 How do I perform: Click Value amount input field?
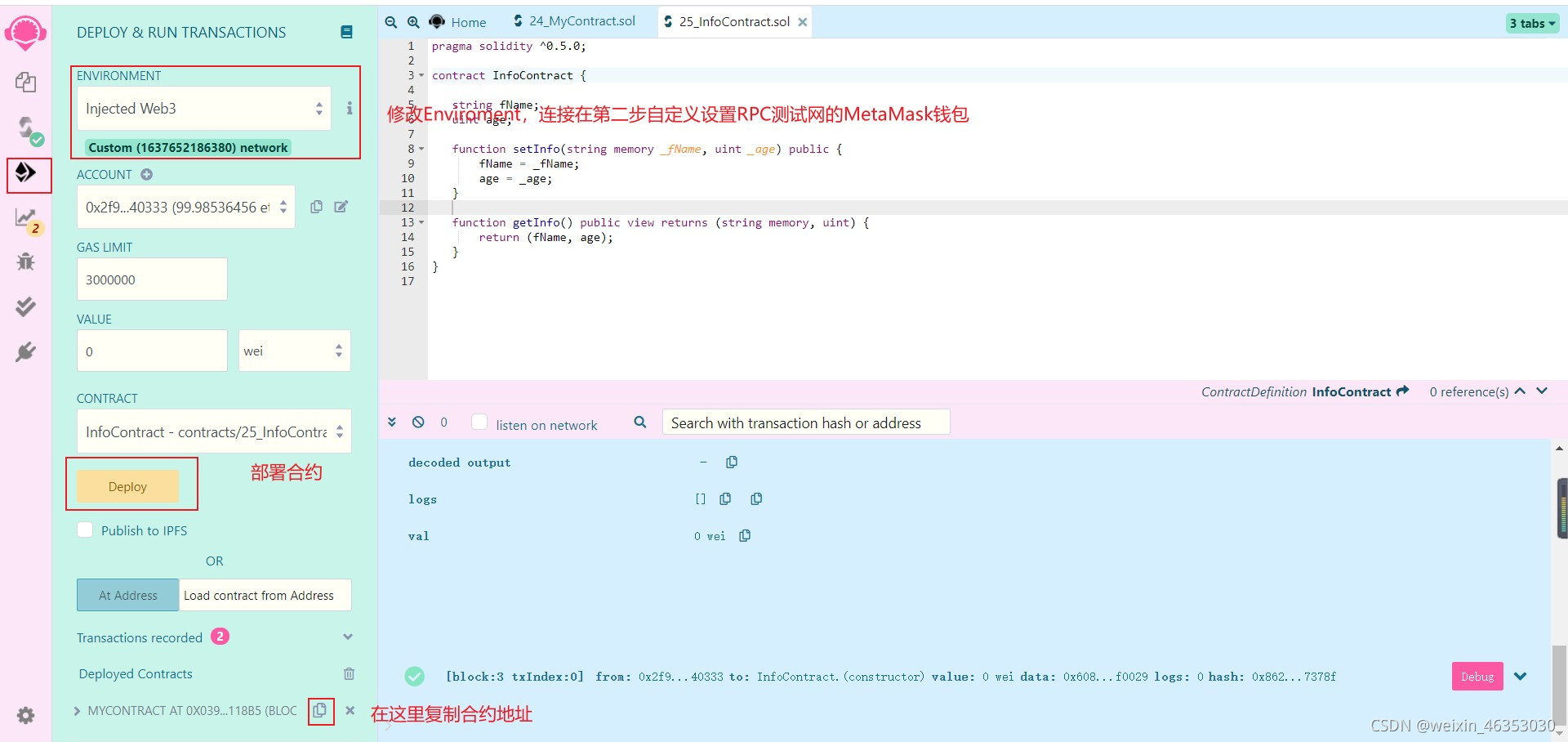point(152,351)
